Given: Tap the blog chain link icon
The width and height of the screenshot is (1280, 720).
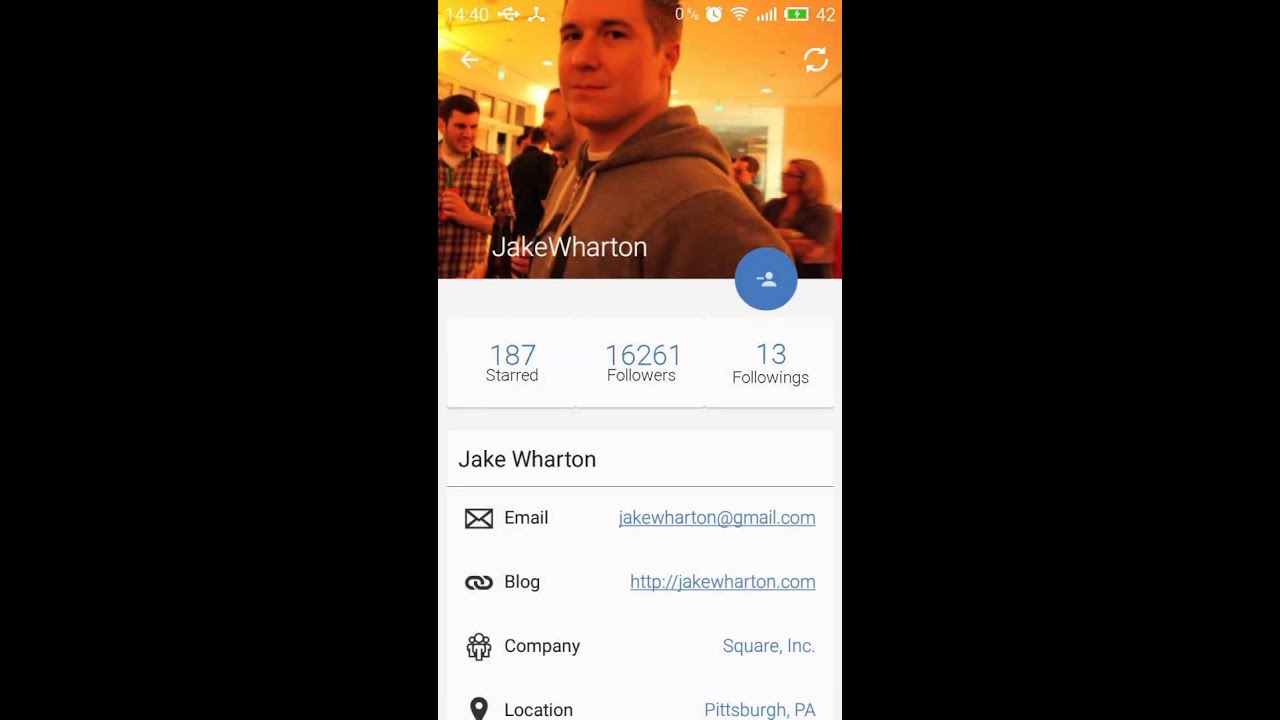Looking at the screenshot, I should [479, 582].
